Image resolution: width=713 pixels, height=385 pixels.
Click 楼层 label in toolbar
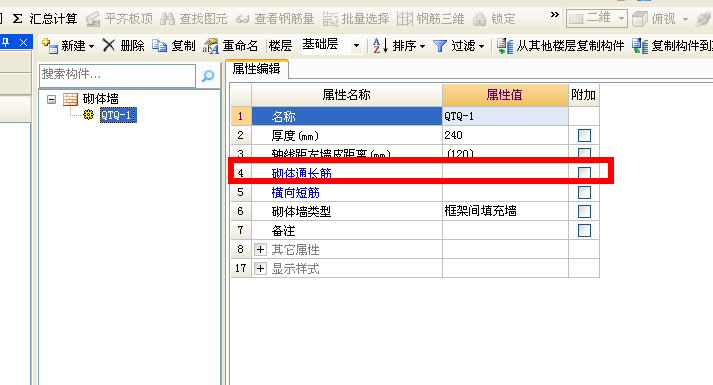point(280,45)
